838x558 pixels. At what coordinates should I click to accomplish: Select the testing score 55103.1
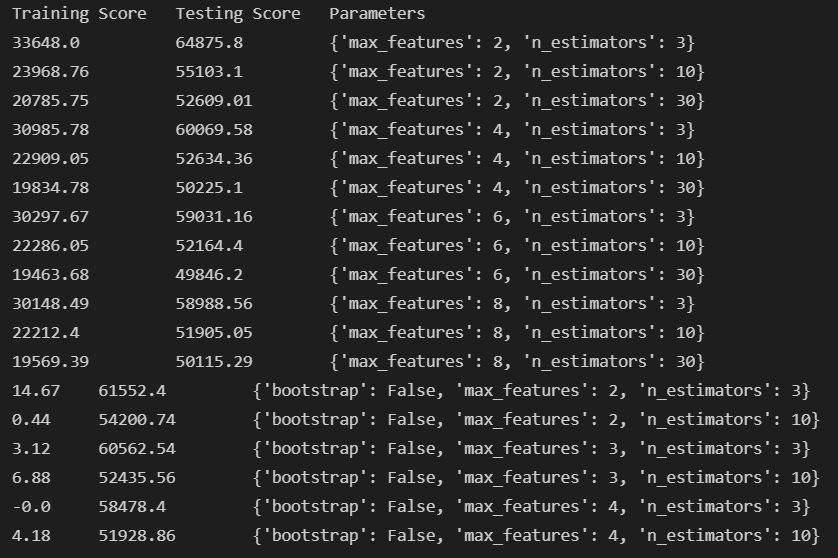point(209,72)
